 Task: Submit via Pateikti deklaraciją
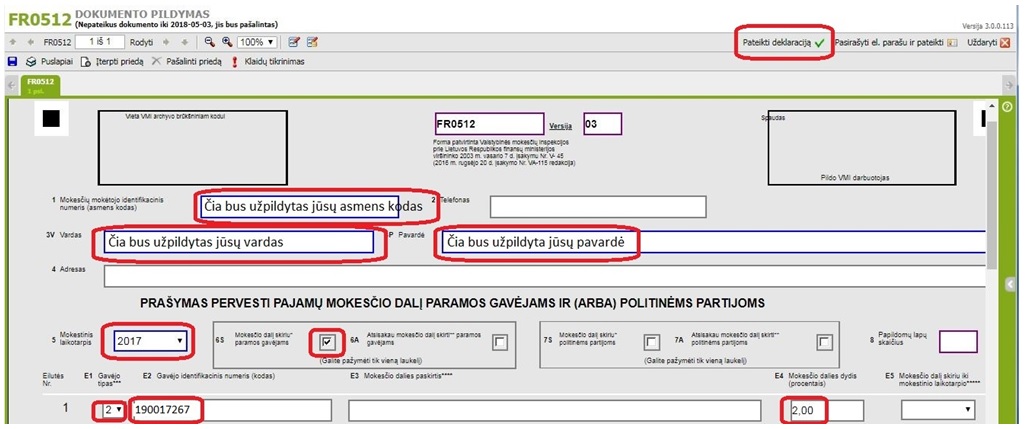click(783, 42)
